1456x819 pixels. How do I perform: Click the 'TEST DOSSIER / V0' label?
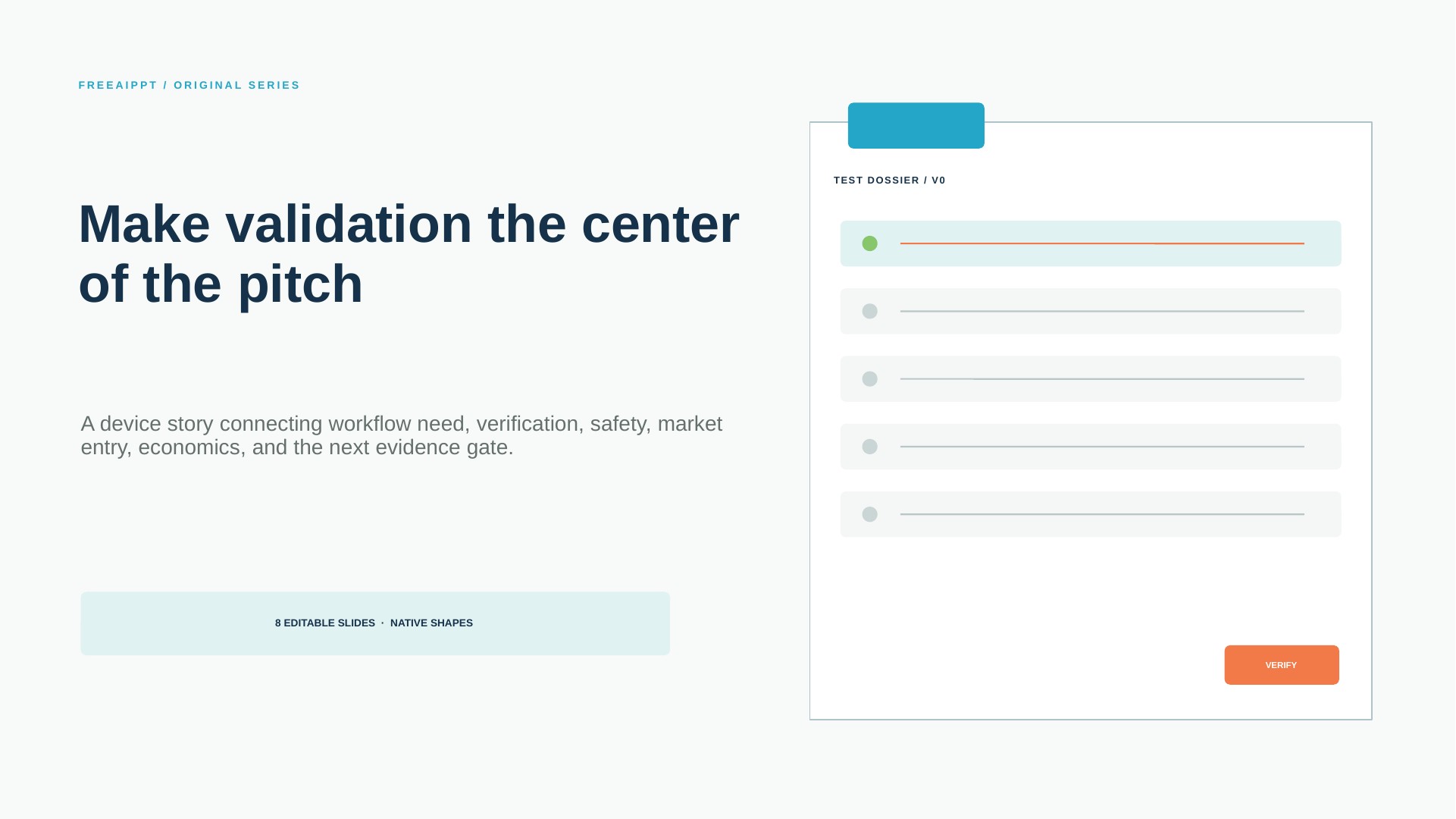pyautogui.click(x=889, y=180)
